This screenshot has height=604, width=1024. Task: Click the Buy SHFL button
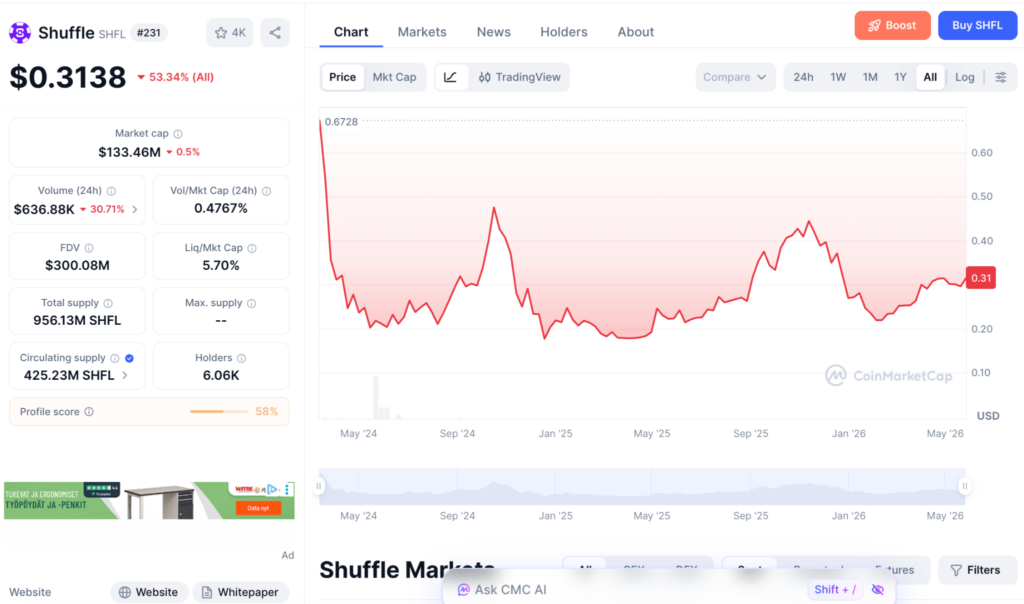coord(977,25)
